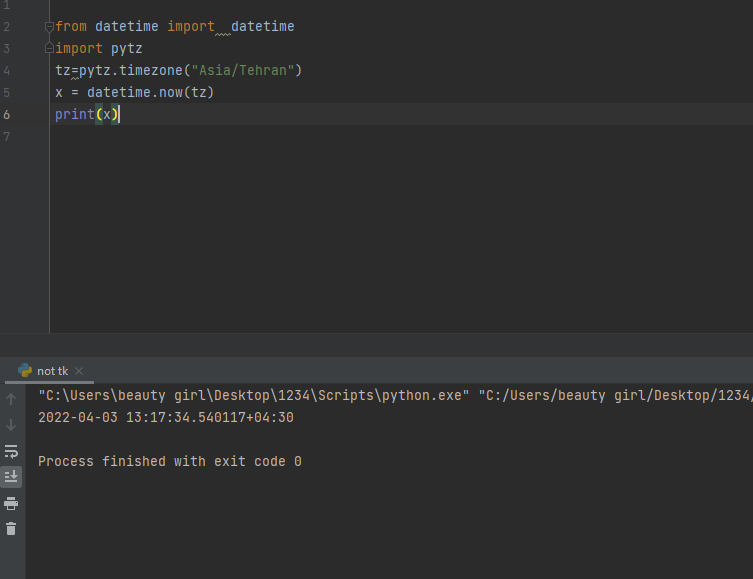Screen dimensions: 753x579
Task: Click the pytz module name on line 3
Action: point(127,49)
